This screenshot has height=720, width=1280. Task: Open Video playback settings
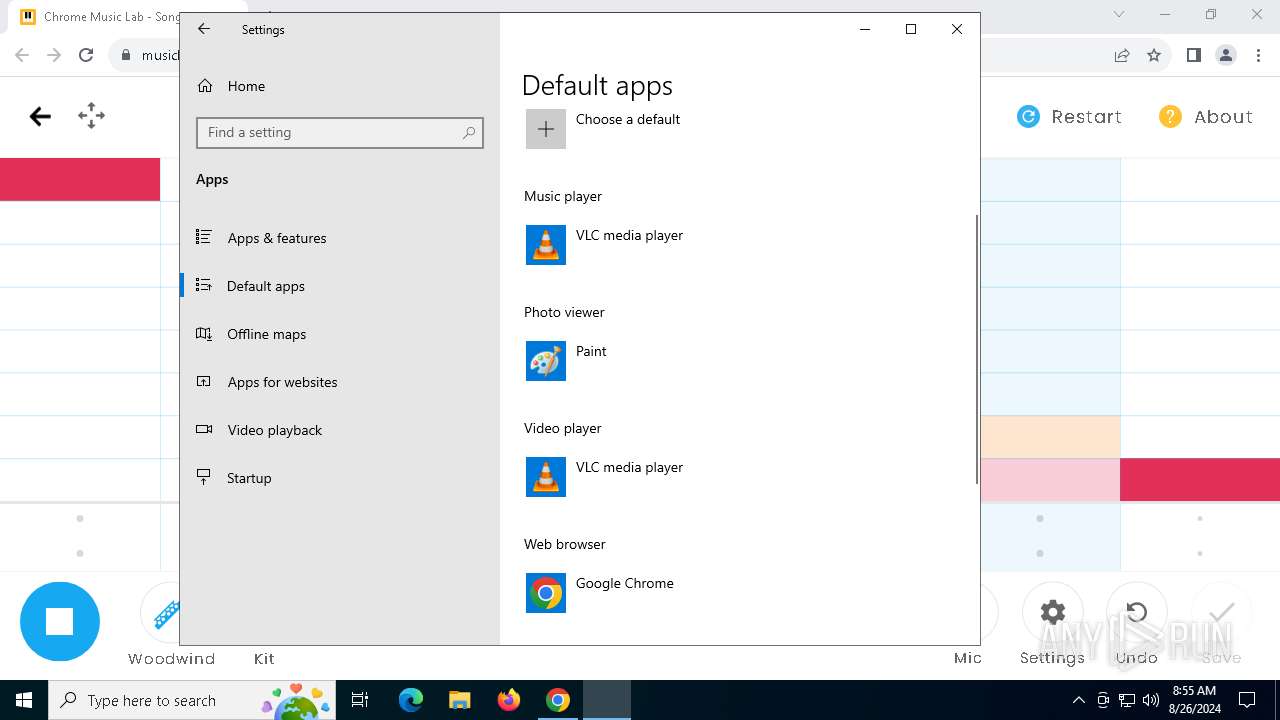click(340, 430)
